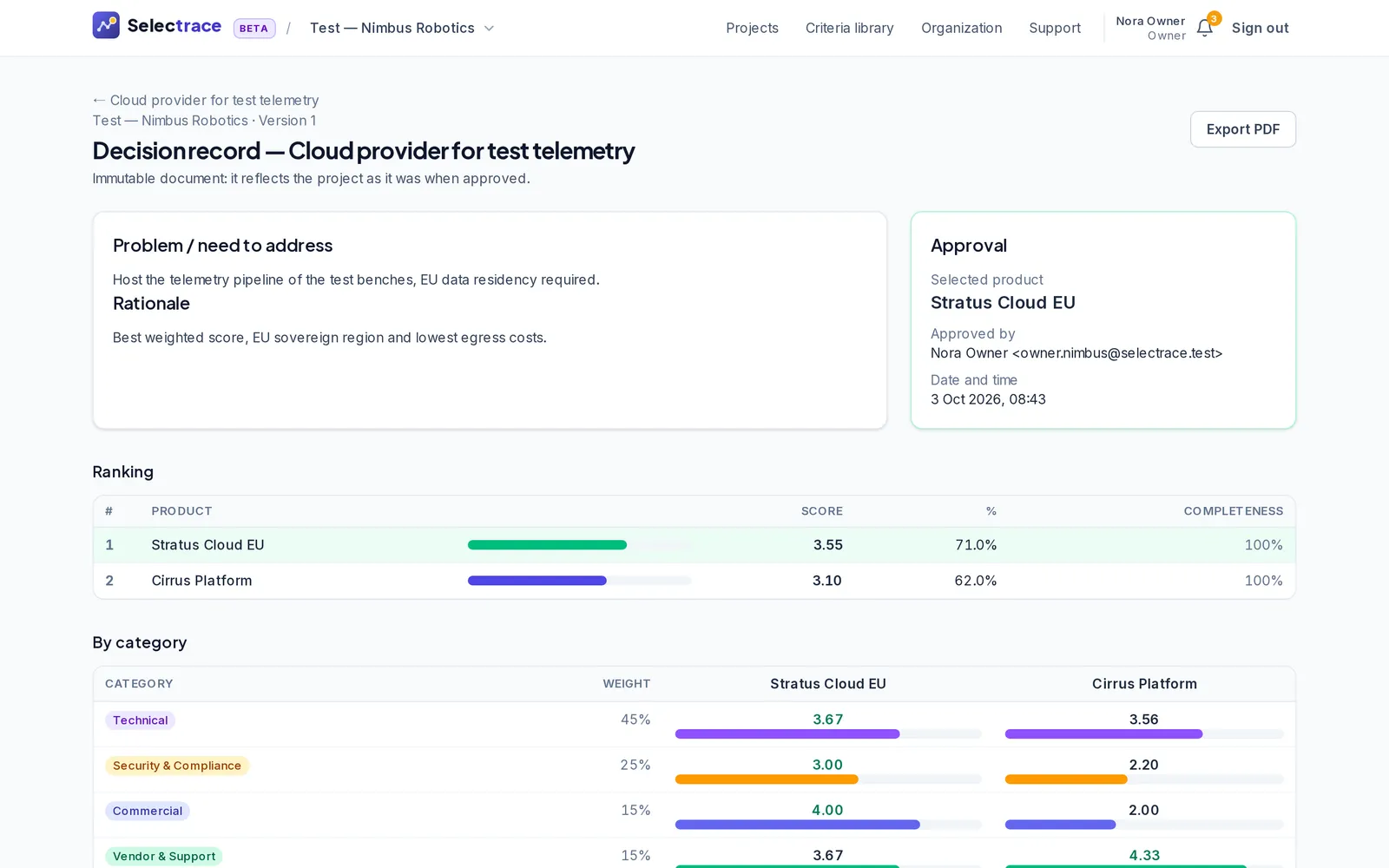
Task: Click the SCORE column header in Ranking
Action: [x=822, y=511]
